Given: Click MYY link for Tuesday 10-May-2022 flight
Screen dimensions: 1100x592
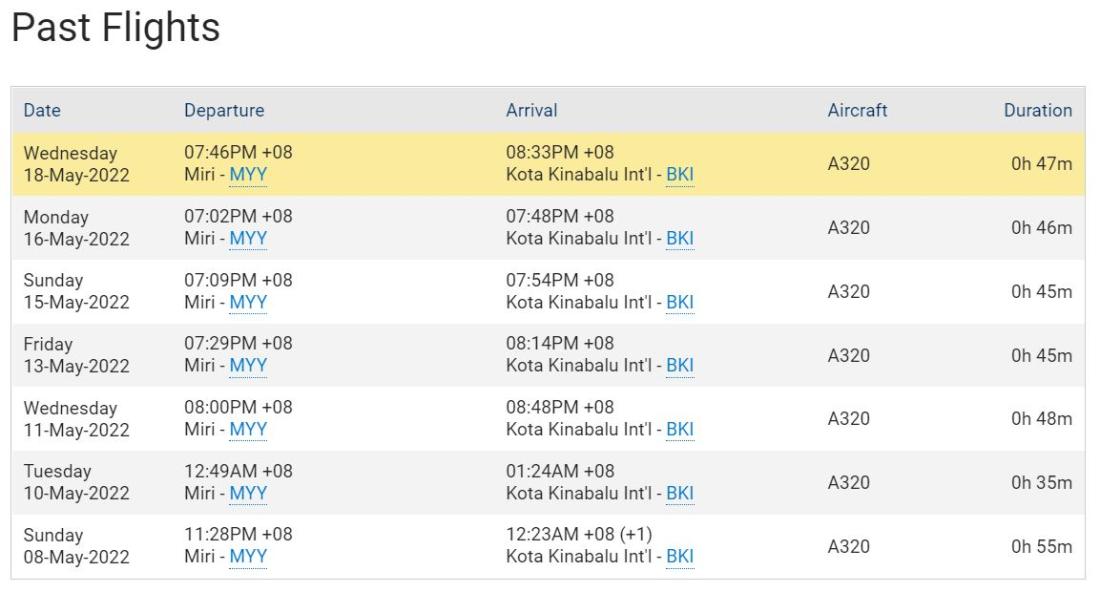Looking at the screenshot, I should [x=248, y=493].
